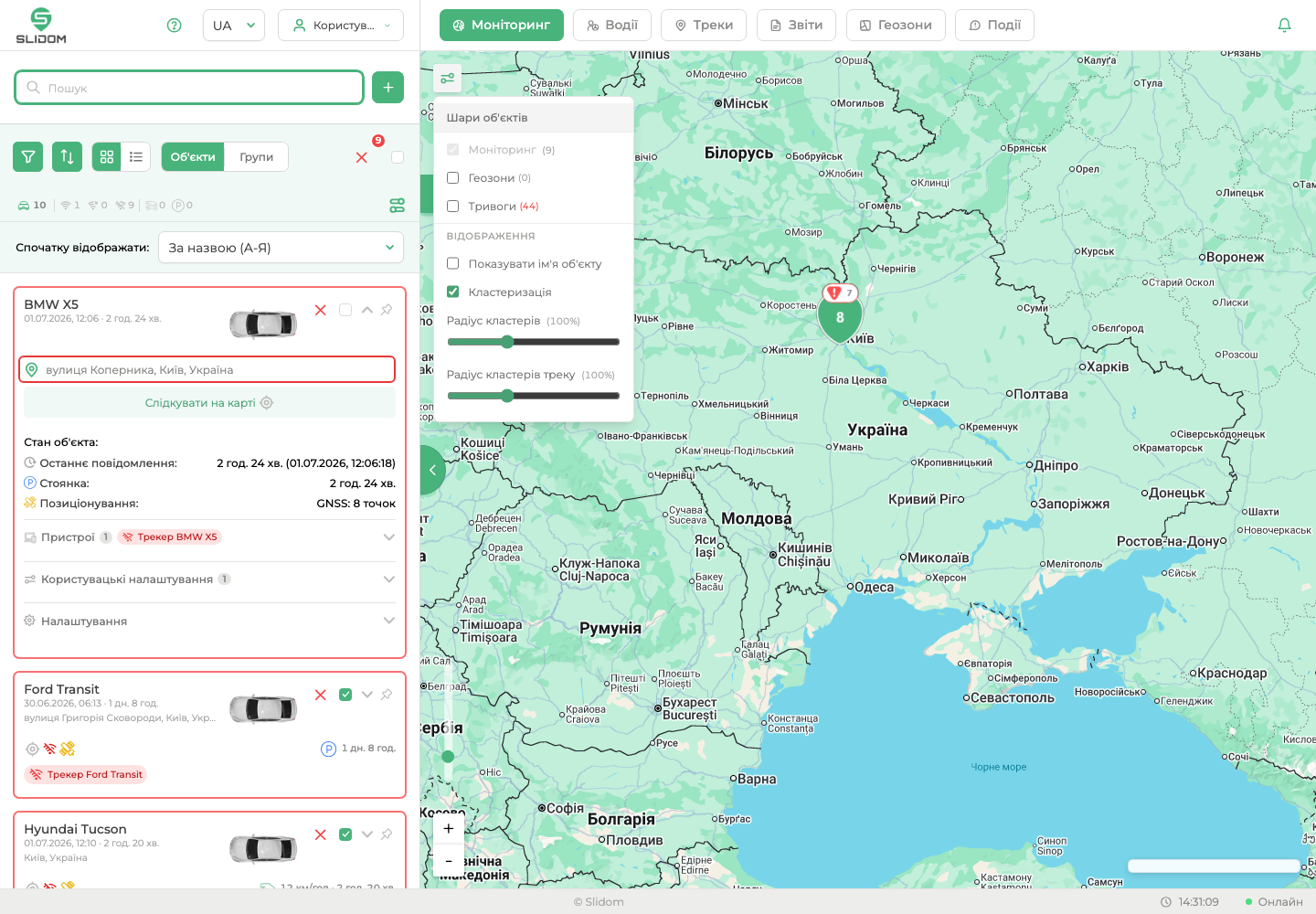Uncheck the Ford Transit checkbox
This screenshot has width=1316, height=914.
(x=345, y=695)
